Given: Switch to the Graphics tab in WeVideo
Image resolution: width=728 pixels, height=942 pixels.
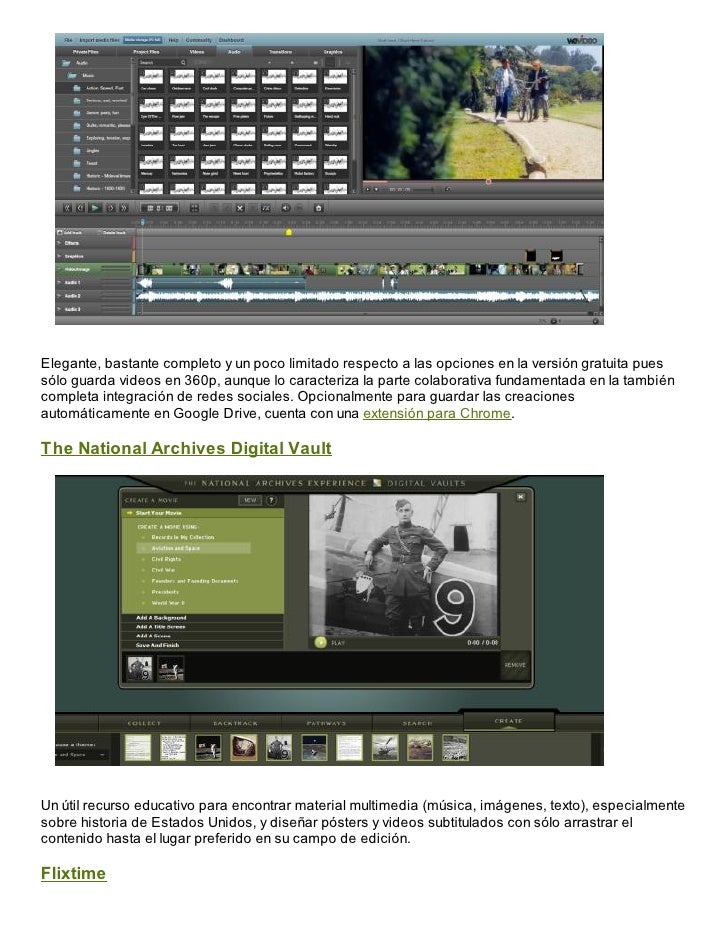Looking at the screenshot, I should tap(333, 52).
